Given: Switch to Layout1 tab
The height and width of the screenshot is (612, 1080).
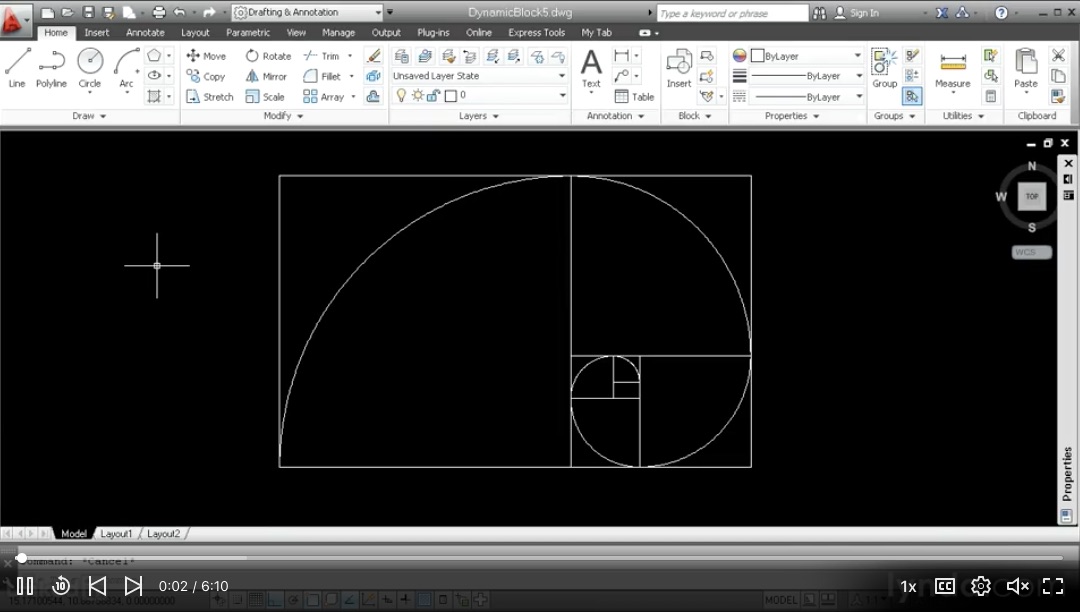Looking at the screenshot, I should click(116, 534).
